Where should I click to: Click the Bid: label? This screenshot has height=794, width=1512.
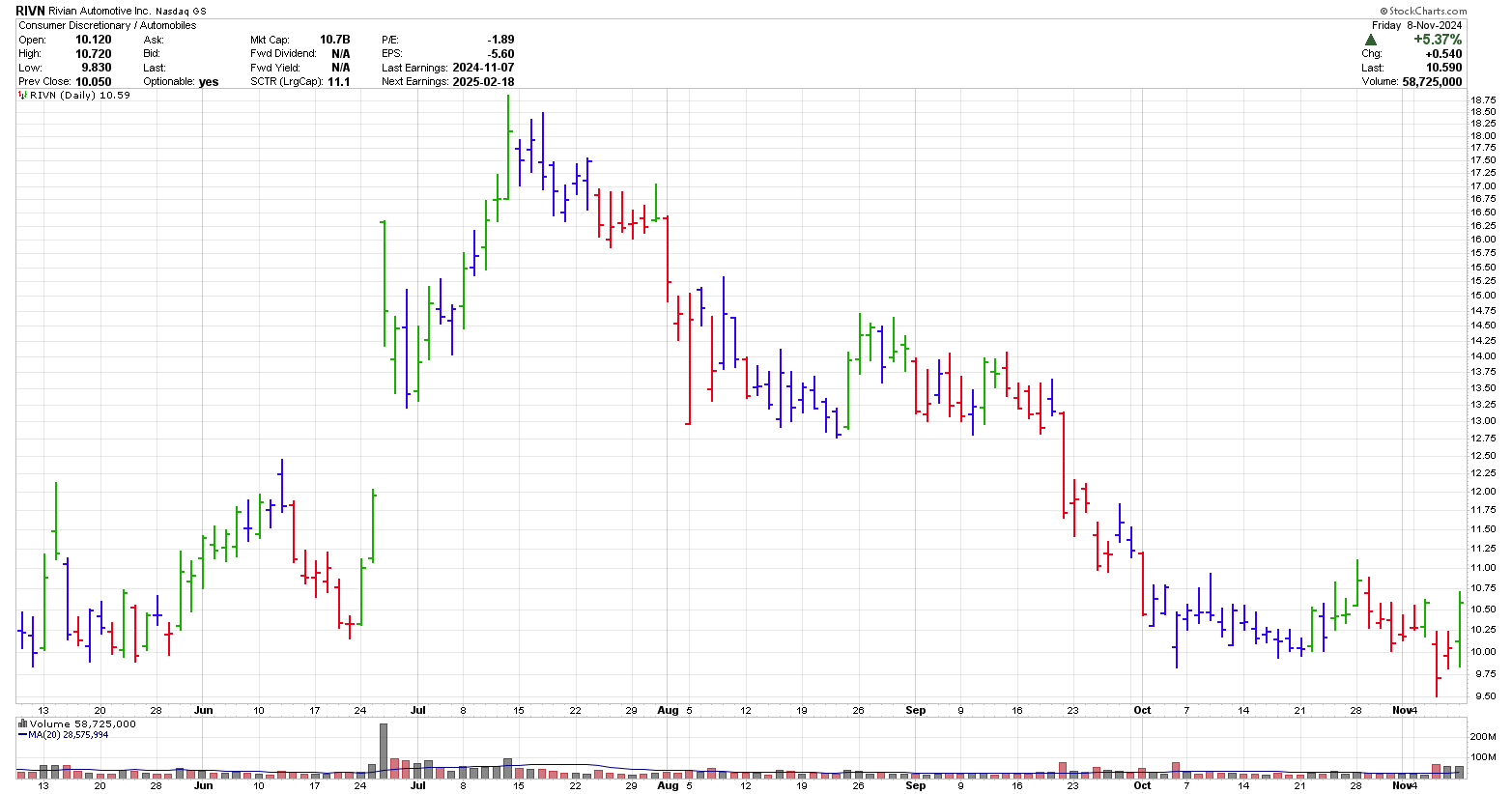coord(153,54)
